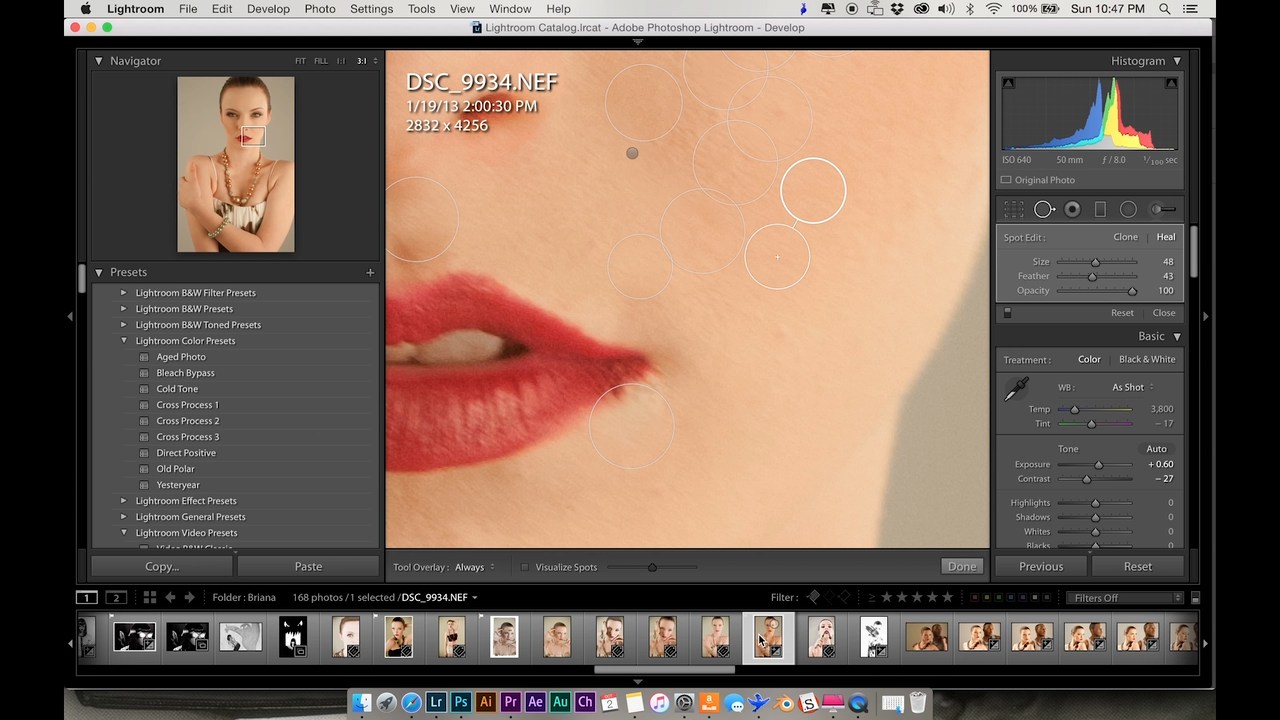Filter by flagged status icon
Image resolution: width=1280 pixels, height=720 pixels.
coord(813,597)
